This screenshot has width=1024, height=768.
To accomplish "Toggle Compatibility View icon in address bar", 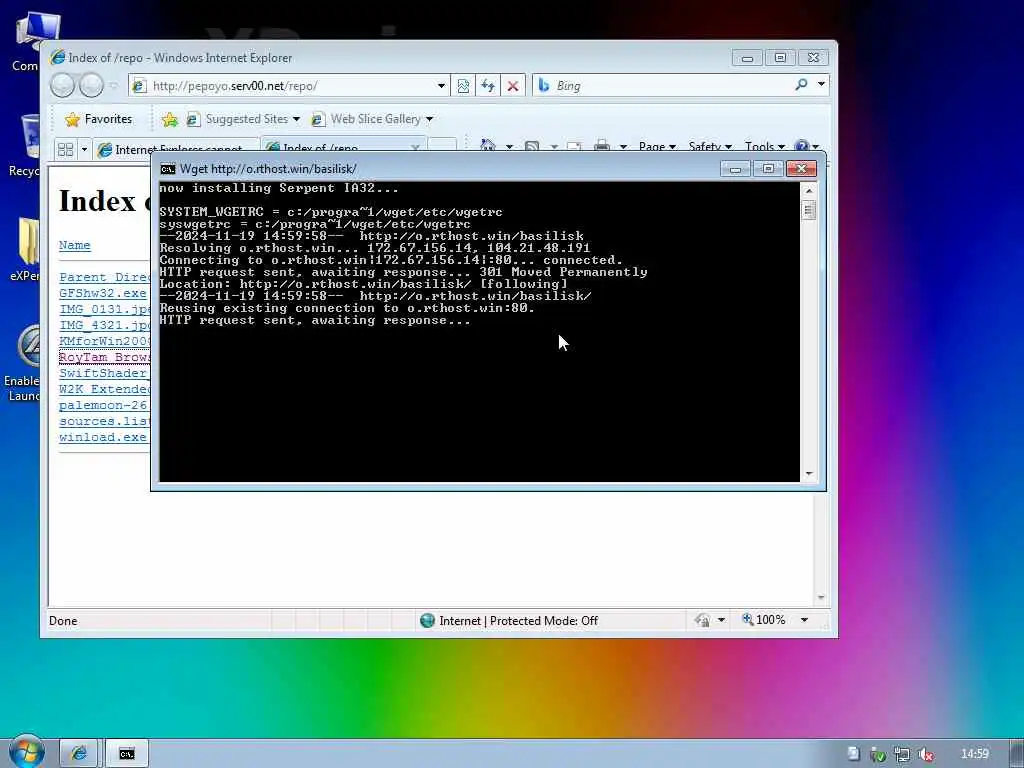I will click(463, 86).
